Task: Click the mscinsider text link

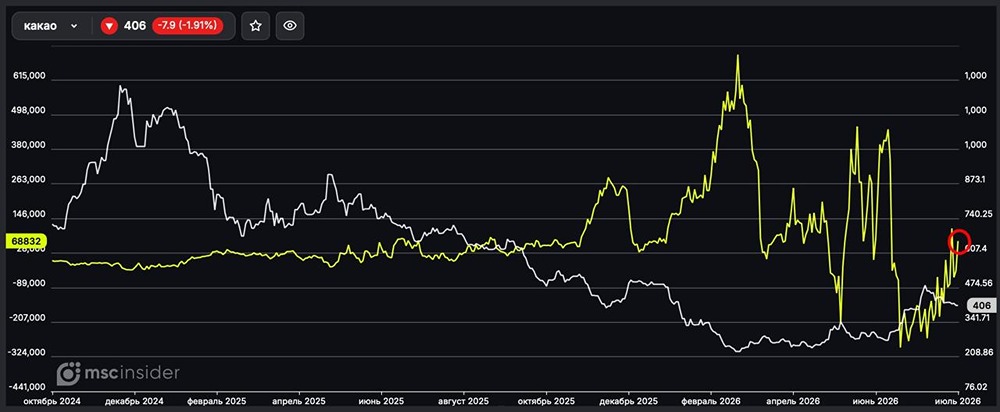Action: click(132, 373)
